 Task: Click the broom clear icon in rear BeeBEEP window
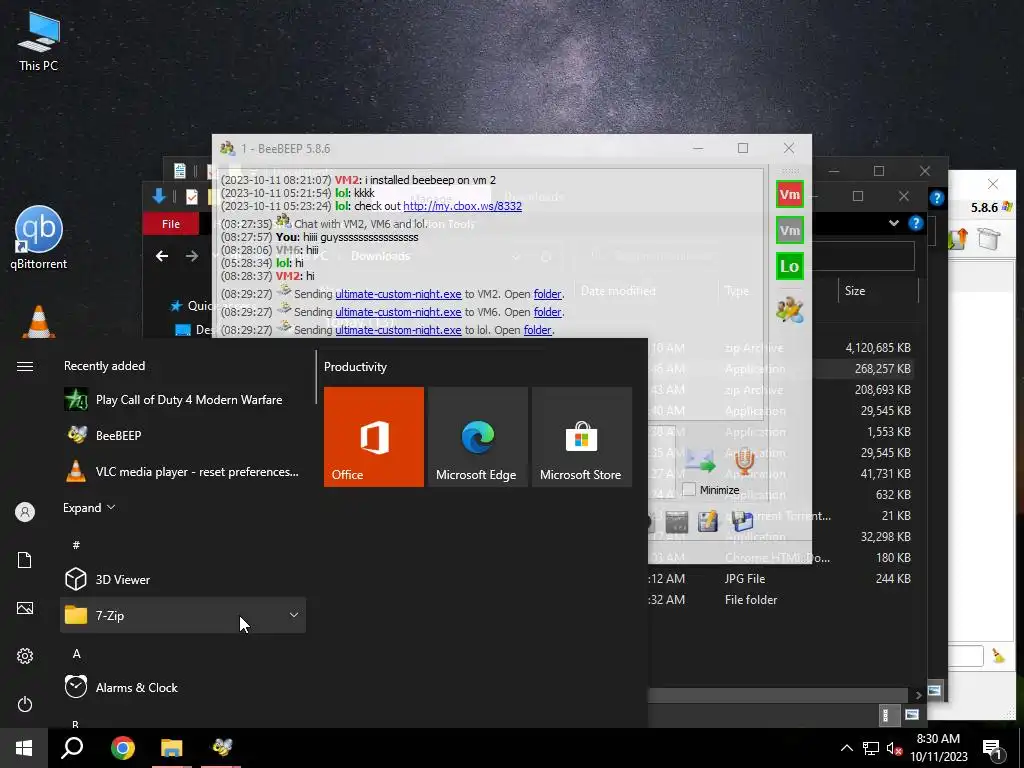999,656
